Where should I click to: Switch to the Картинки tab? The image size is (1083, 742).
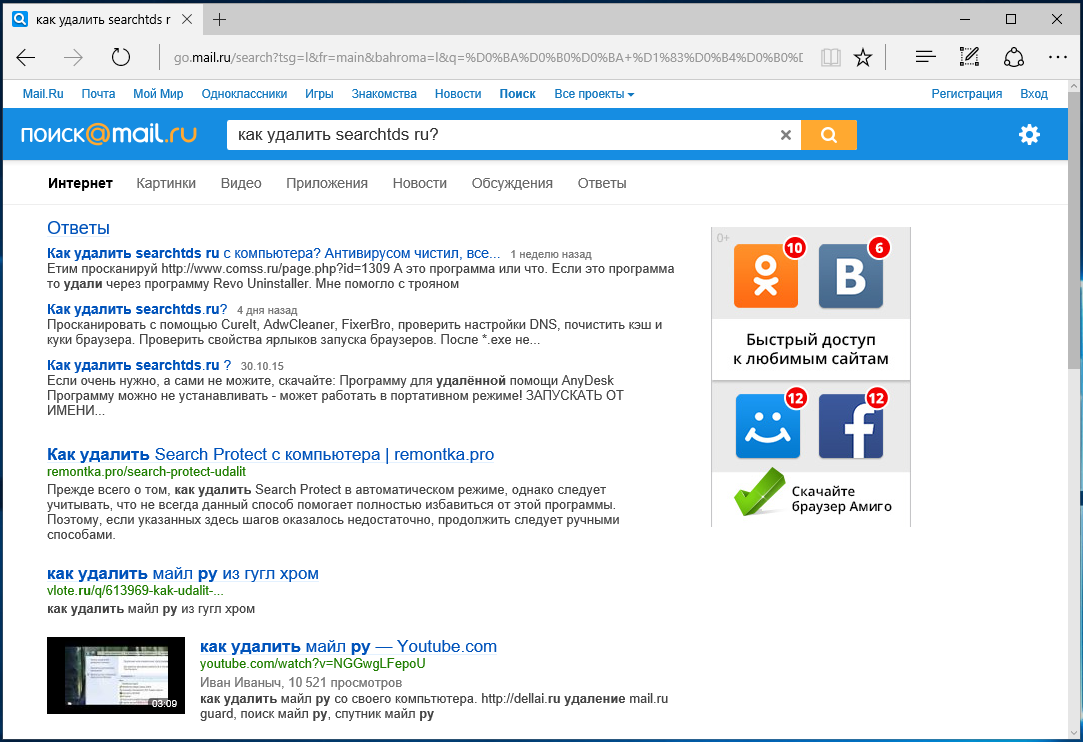166,183
